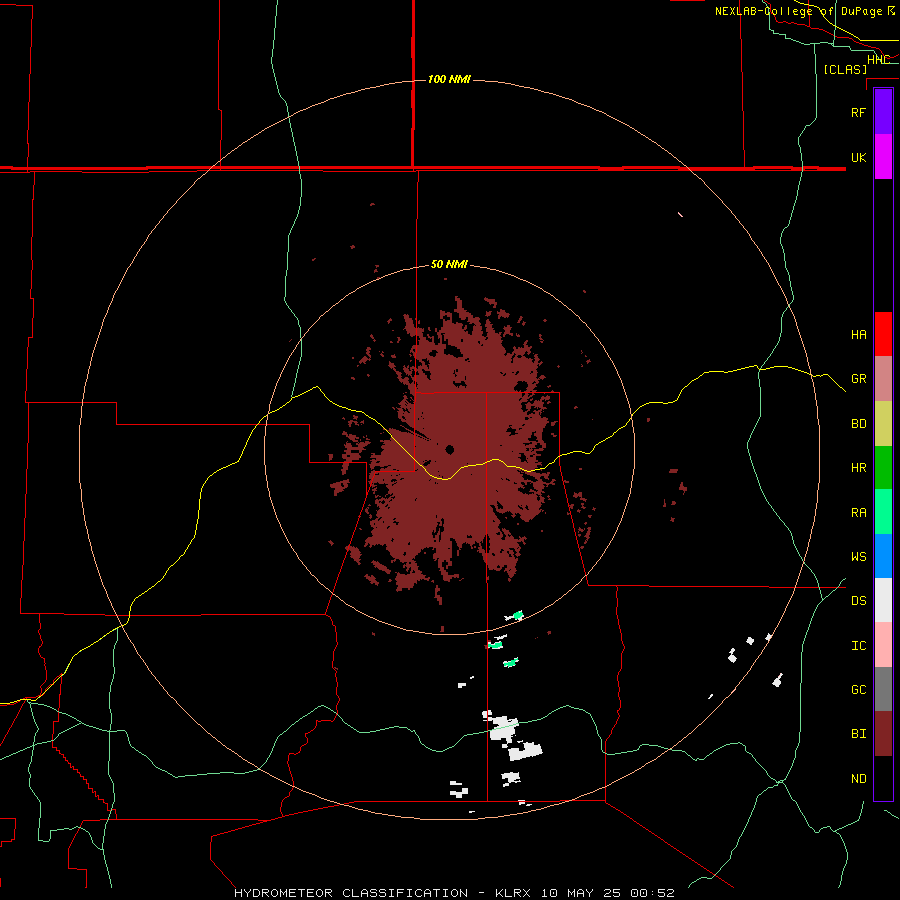Click the green rain echo on 50 NMI ring
This screenshot has height=900, width=900.
pos(517,615)
